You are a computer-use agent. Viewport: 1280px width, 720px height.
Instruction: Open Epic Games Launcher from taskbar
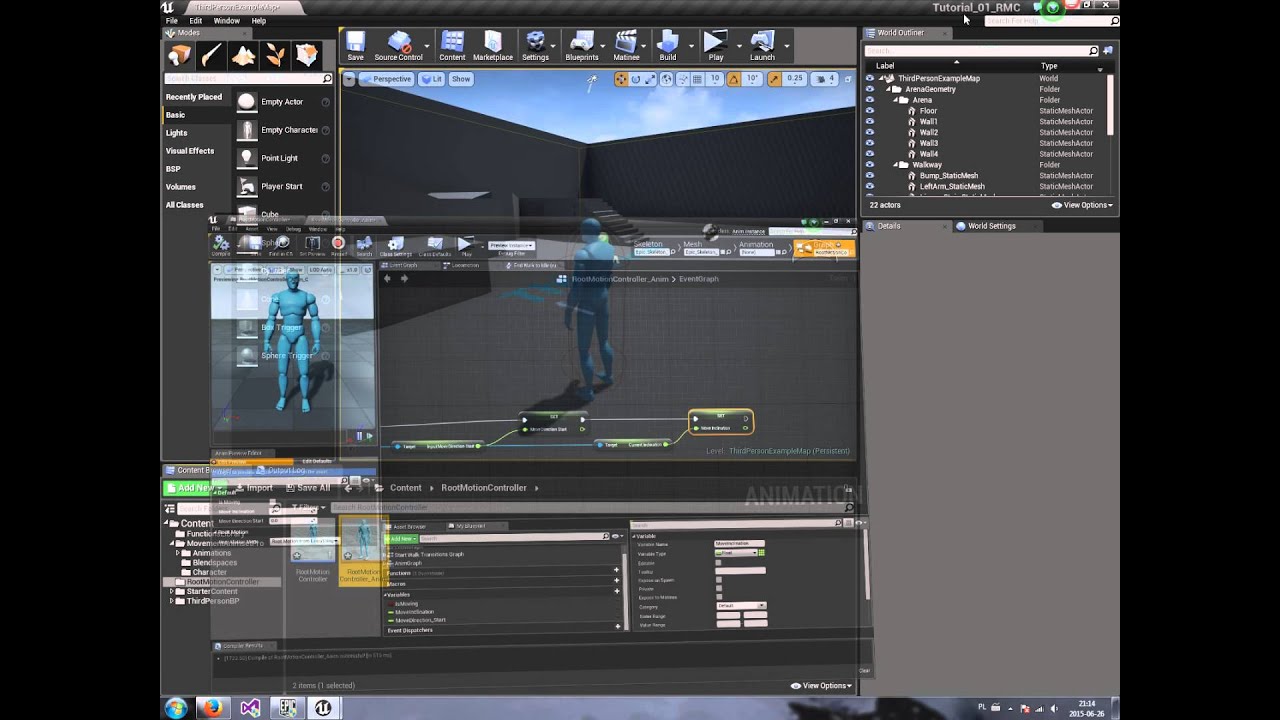(288, 708)
